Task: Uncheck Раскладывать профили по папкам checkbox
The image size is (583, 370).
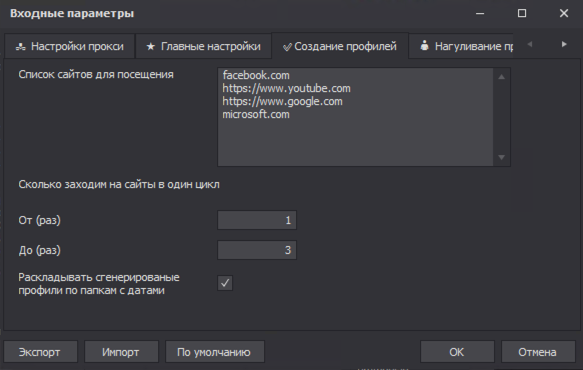Action: [x=225, y=283]
